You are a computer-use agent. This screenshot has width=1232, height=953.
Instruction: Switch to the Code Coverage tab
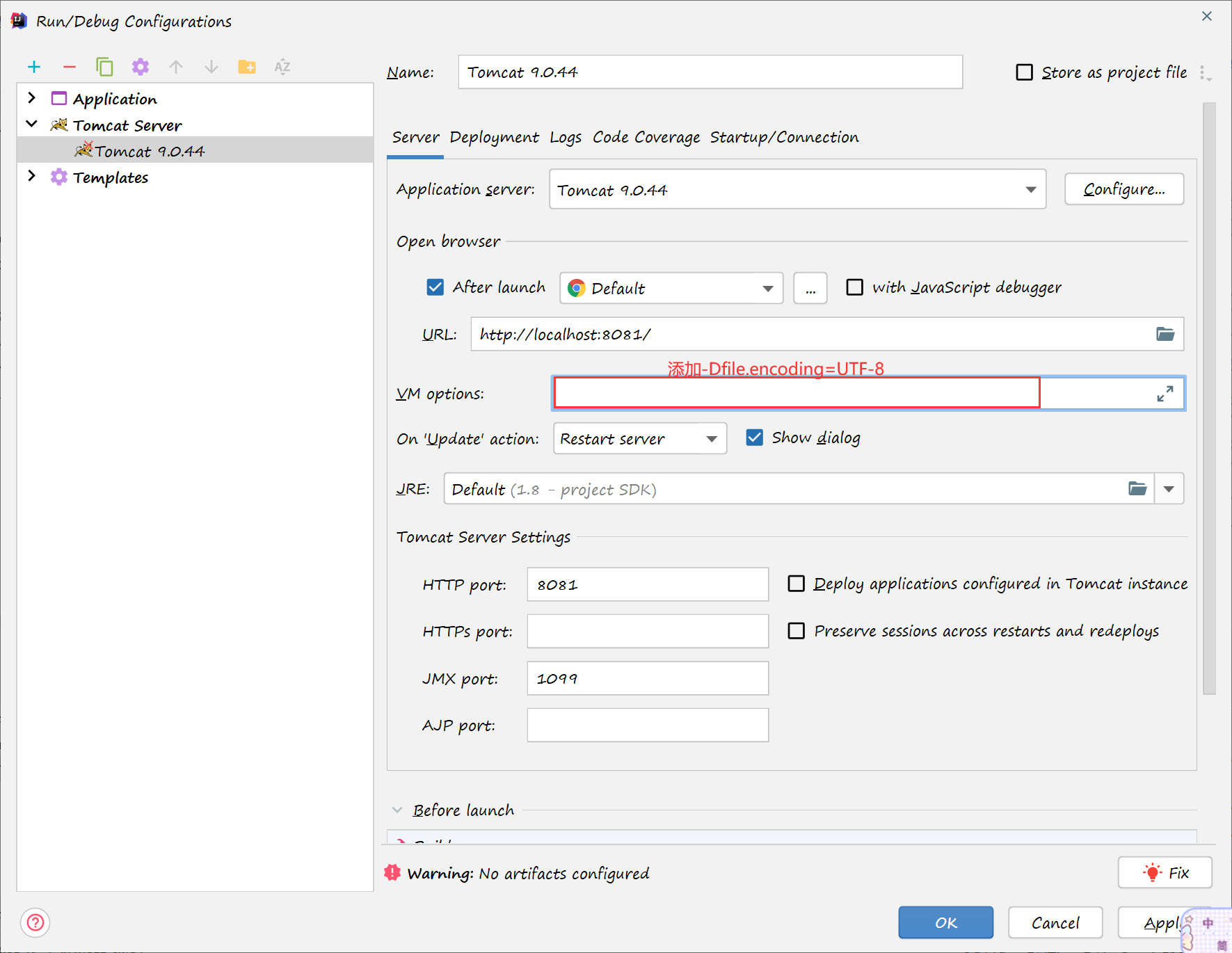(x=646, y=137)
